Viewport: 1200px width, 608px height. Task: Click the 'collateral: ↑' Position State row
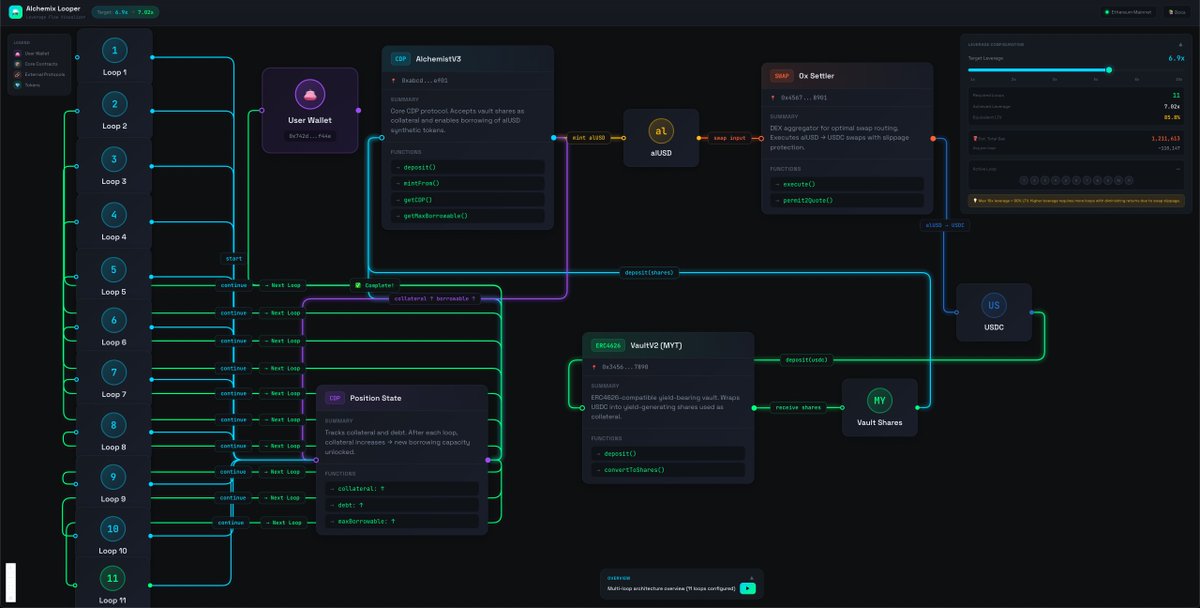[402, 488]
